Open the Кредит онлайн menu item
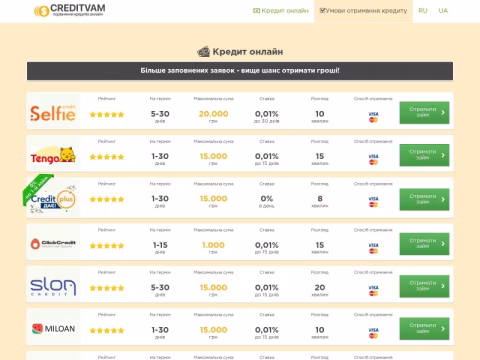 tap(281, 11)
